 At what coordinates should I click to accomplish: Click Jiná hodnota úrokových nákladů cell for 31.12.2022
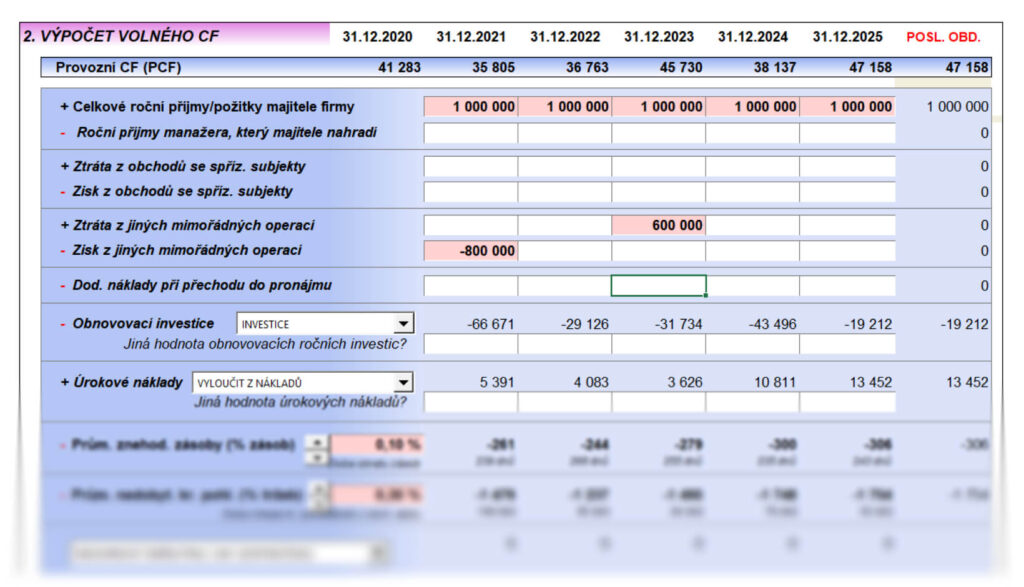(x=658, y=403)
